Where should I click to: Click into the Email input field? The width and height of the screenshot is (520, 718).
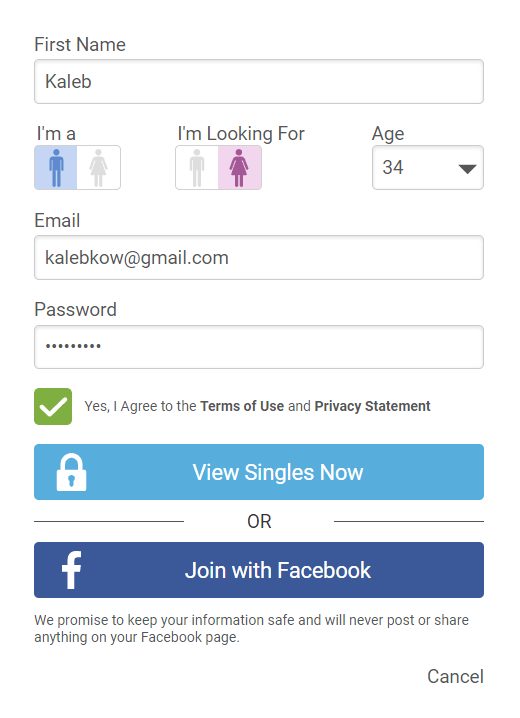(259, 257)
